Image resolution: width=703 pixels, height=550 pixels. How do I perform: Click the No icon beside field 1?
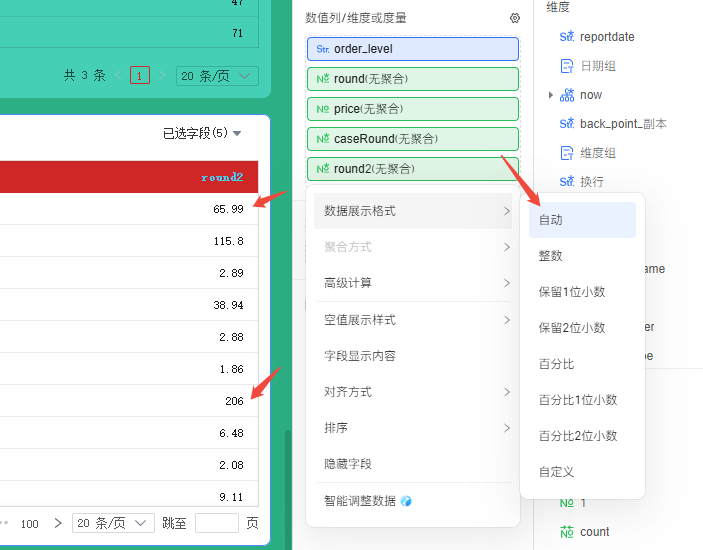click(x=567, y=503)
